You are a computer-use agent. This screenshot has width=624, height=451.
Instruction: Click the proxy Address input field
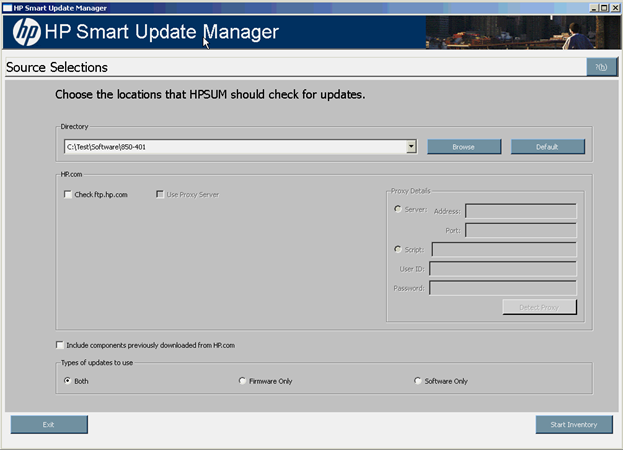(x=520, y=211)
